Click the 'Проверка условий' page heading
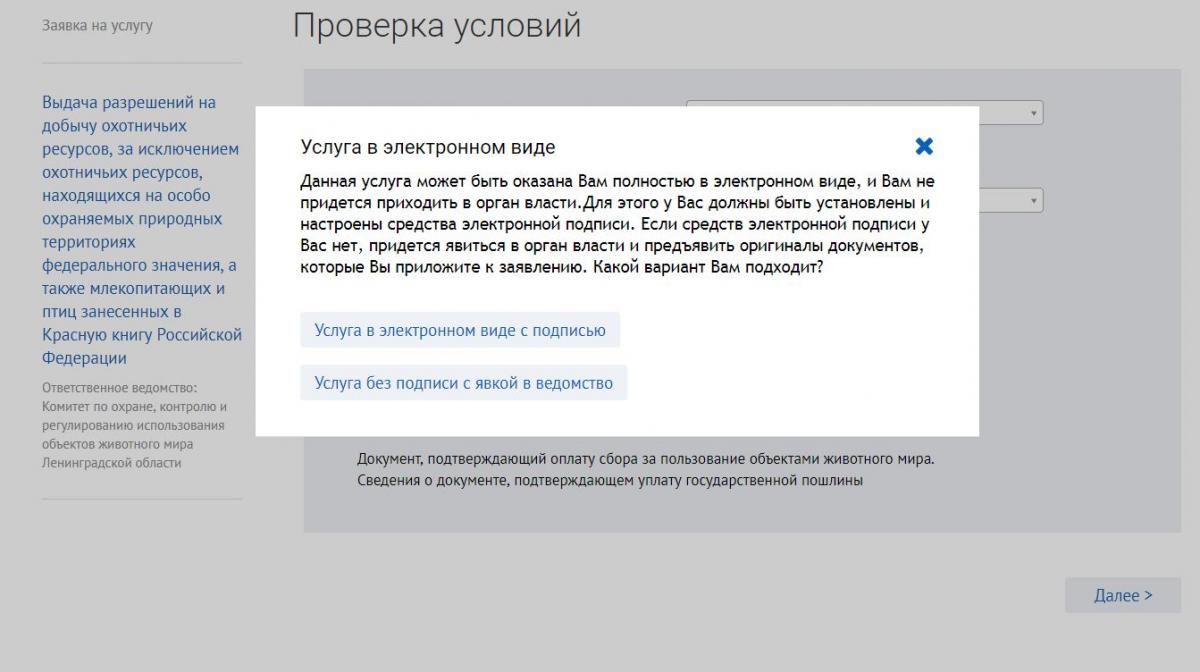Viewport: 1200px width, 672px height. click(x=436, y=26)
